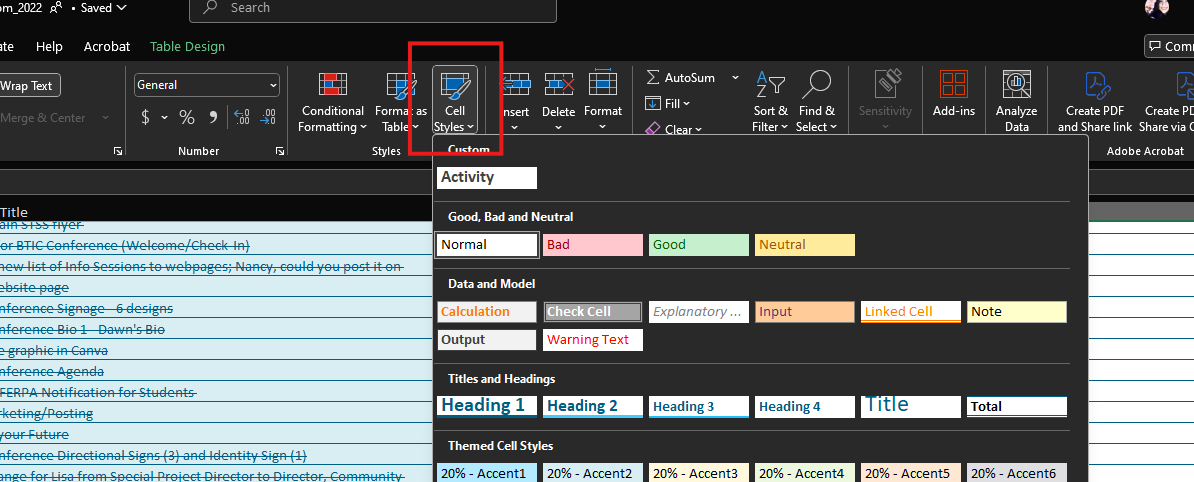Open the number format General dropdown
The width and height of the screenshot is (1194, 482).
207,85
